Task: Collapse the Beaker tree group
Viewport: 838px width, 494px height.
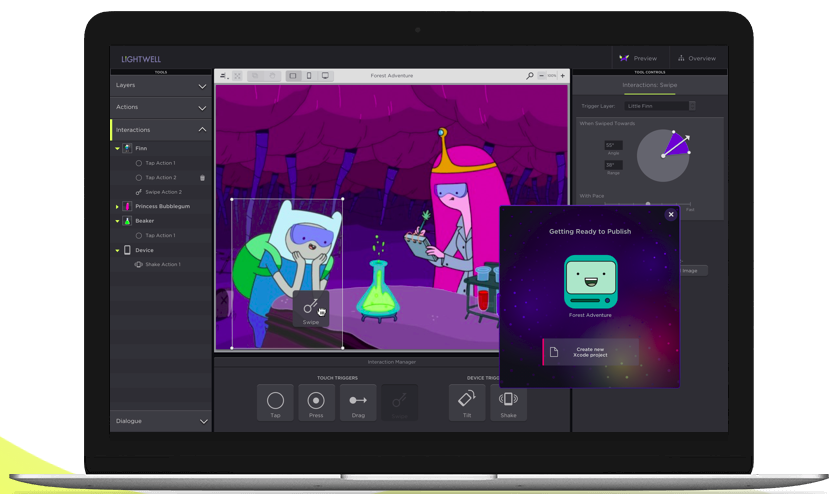Action: point(117,221)
